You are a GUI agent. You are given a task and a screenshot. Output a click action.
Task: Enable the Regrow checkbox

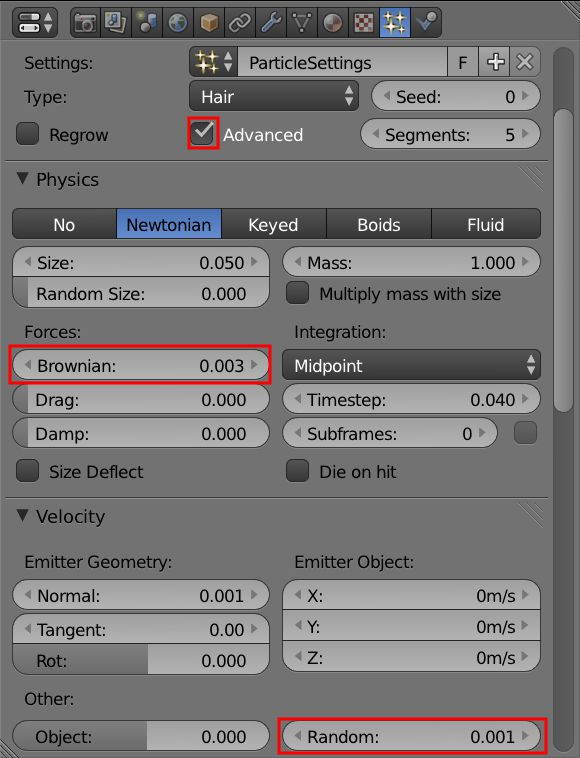[x=28, y=134]
